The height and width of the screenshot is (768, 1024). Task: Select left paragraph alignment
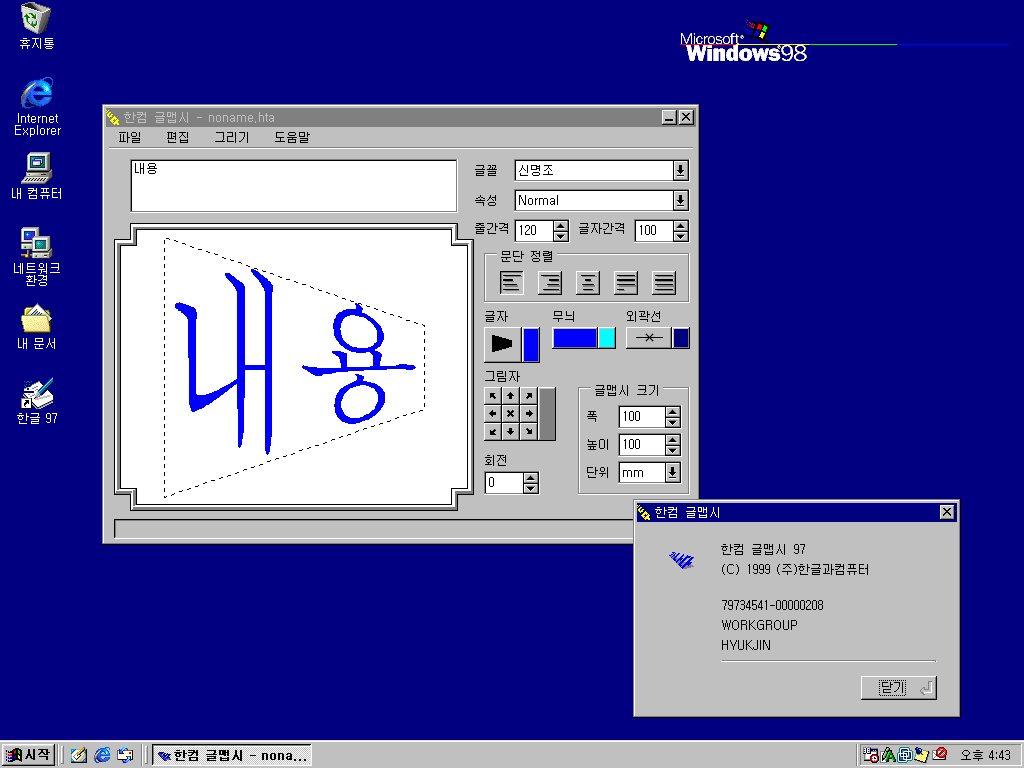point(511,282)
